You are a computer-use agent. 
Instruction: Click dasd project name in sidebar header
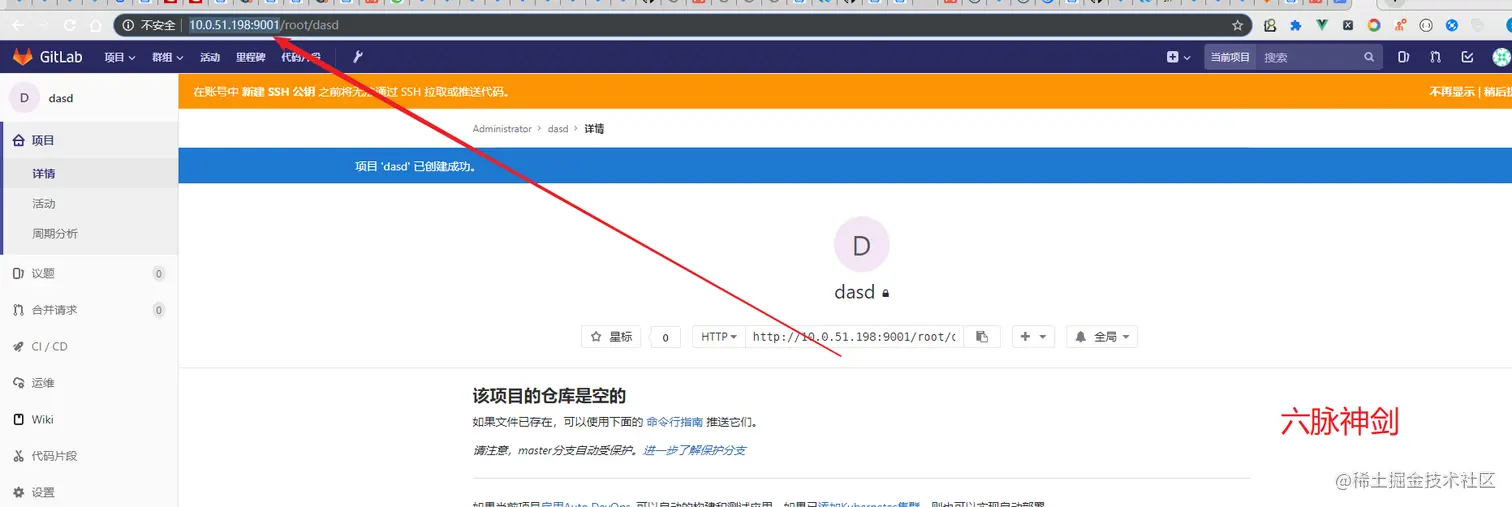point(61,98)
